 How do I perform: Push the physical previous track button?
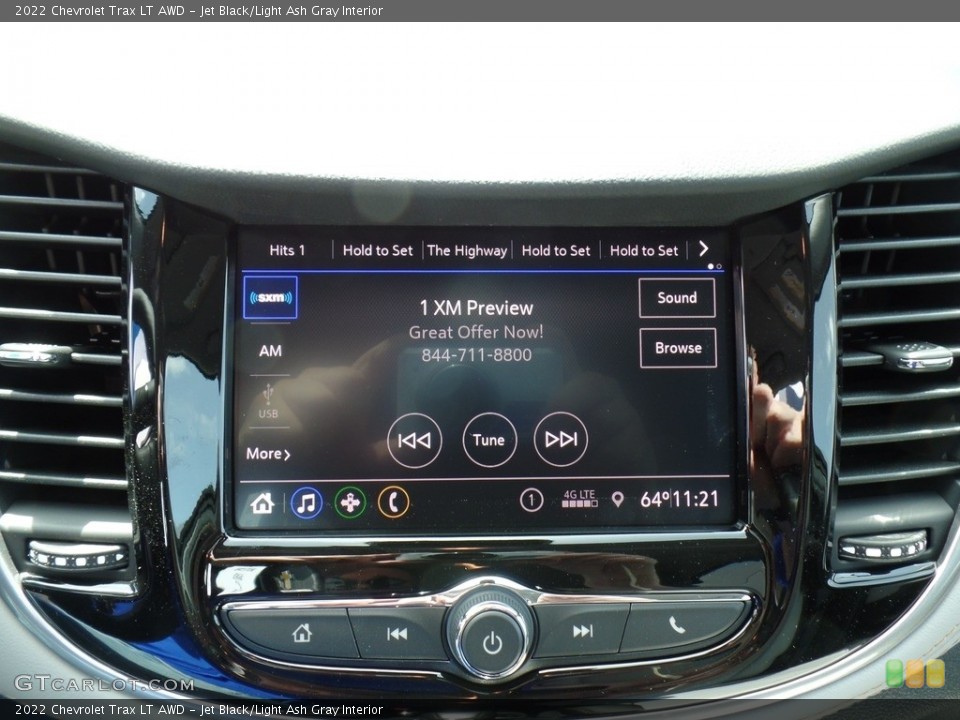pyautogui.click(x=399, y=633)
